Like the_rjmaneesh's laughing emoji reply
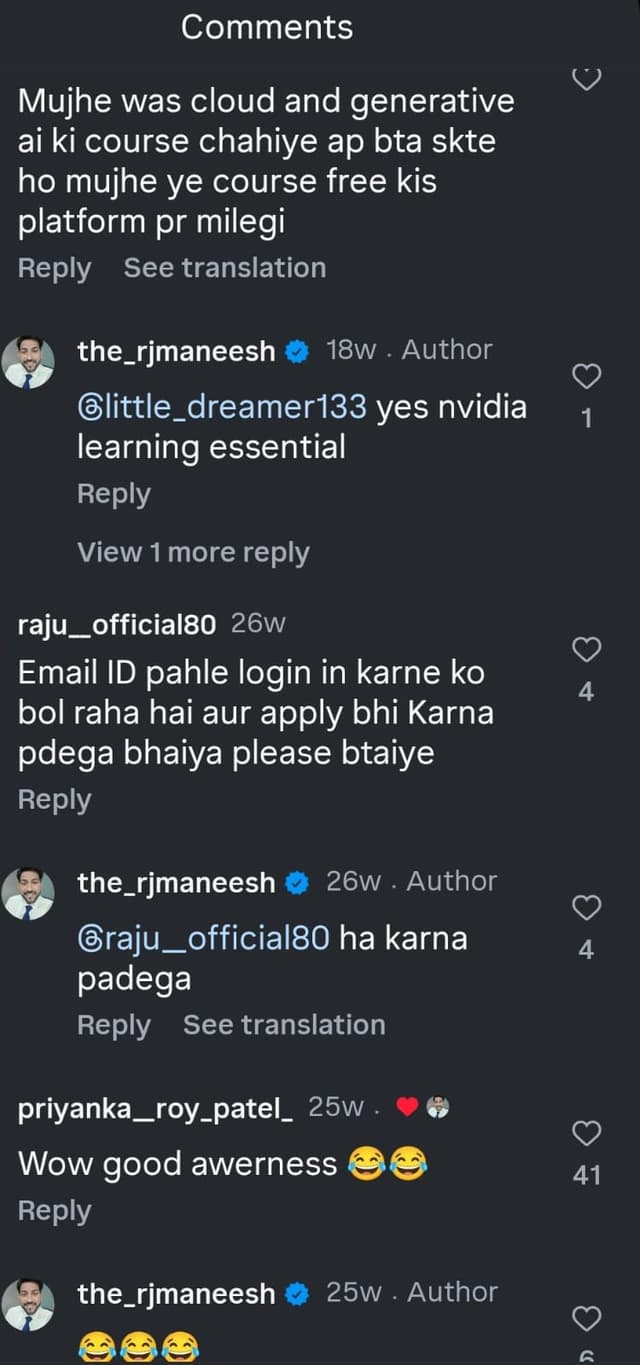Screen dimensions: 640x1365 [x=587, y=1318]
